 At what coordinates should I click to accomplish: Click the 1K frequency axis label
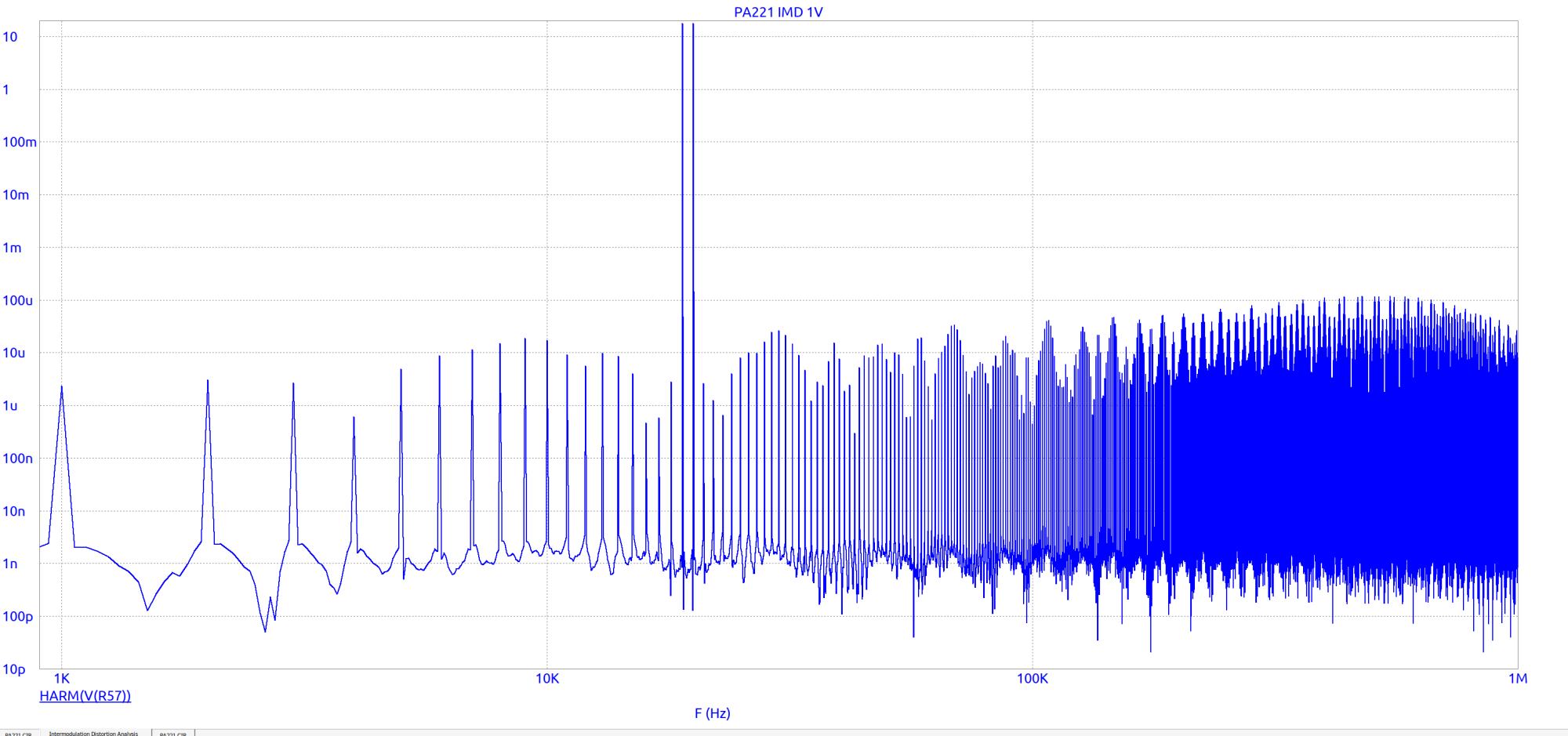[x=62, y=679]
